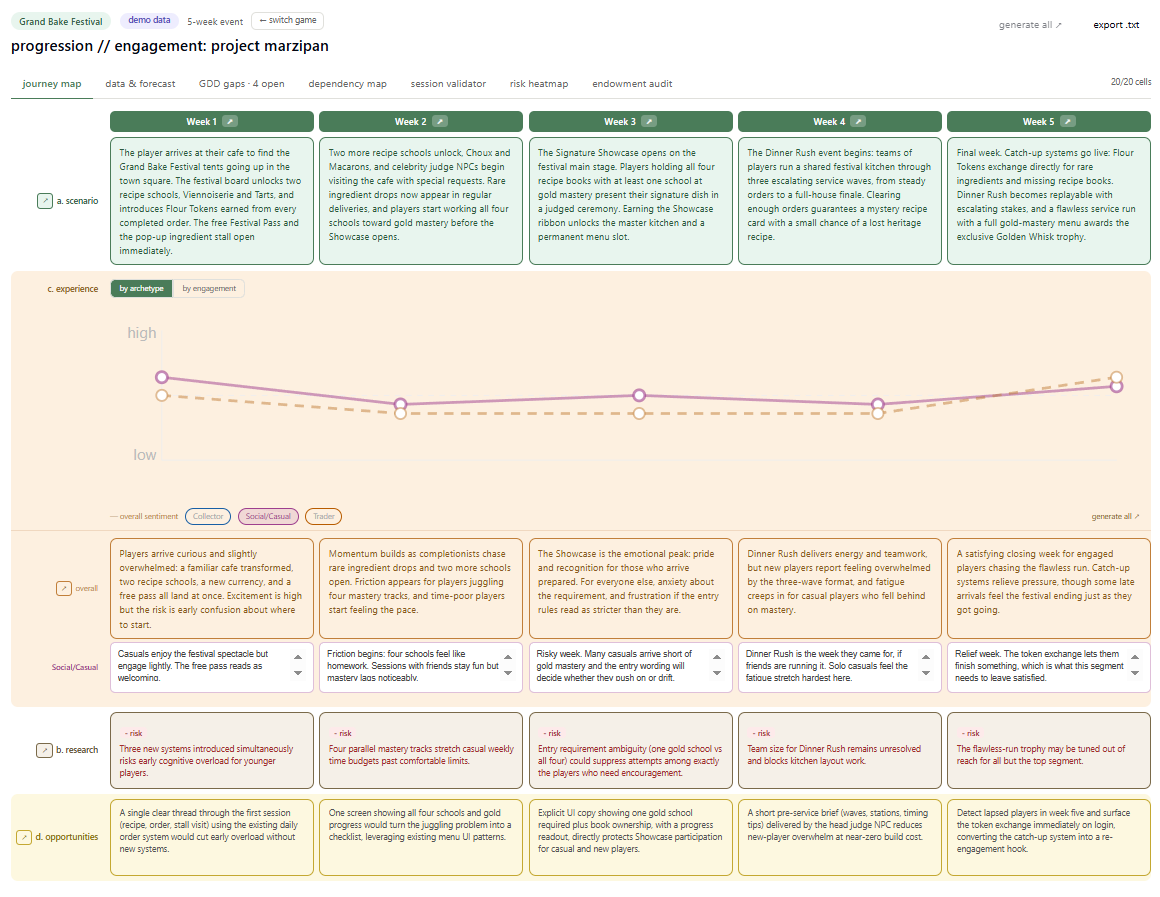
Task: Click the c. experience row label
Action: click(x=72, y=289)
